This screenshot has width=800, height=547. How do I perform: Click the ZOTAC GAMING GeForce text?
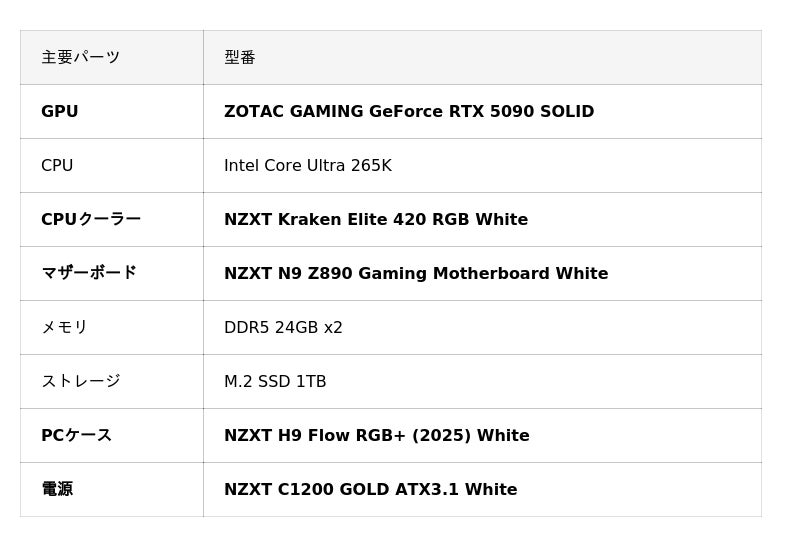pos(330,112)
